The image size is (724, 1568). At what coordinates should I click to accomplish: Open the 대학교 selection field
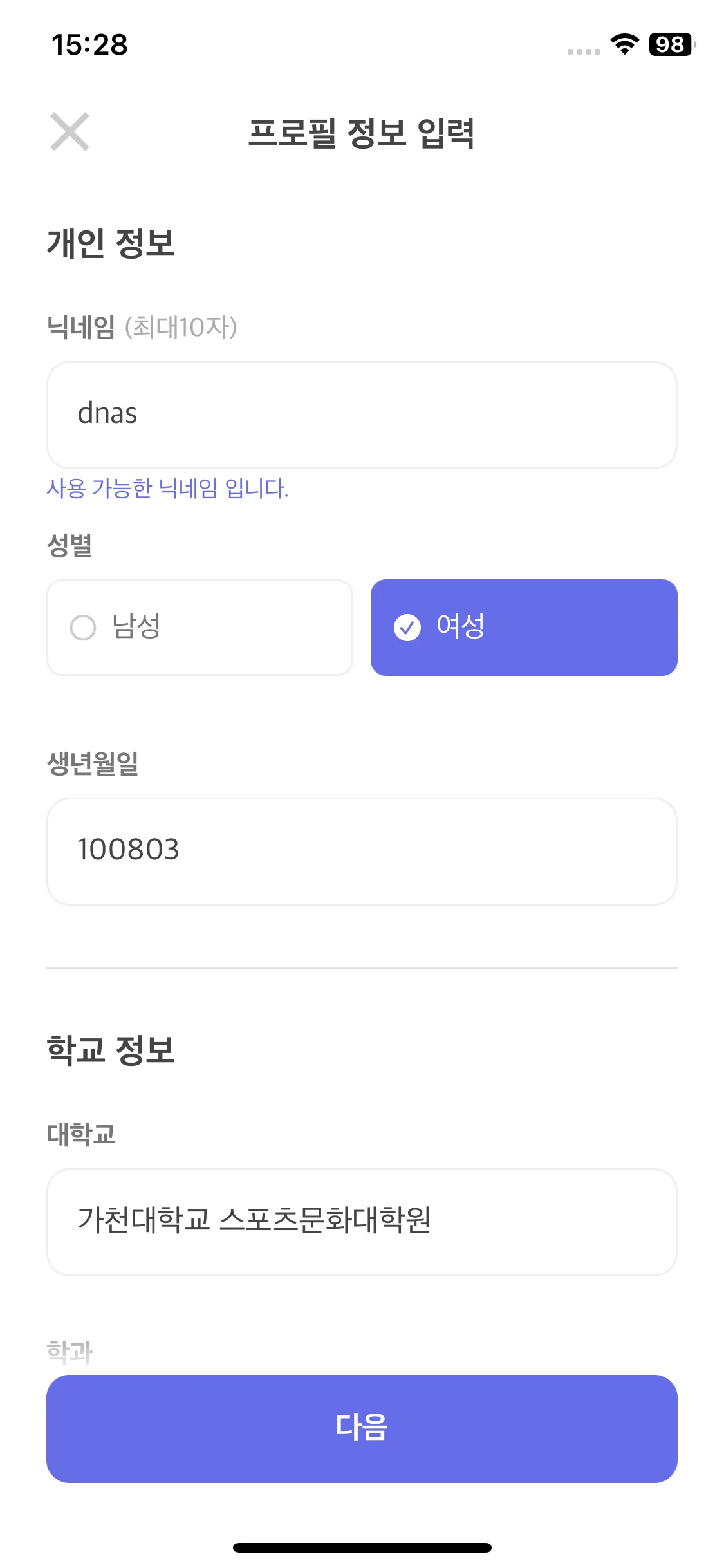362,1222
